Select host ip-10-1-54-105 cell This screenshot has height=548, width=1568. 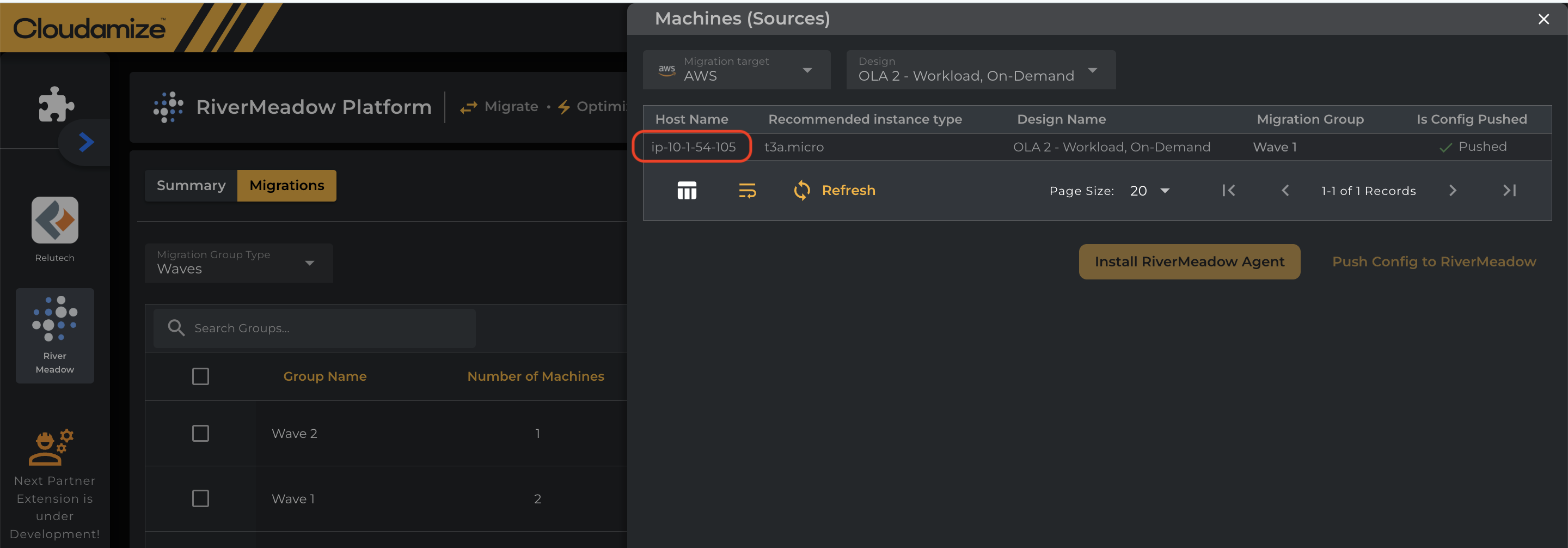click(x=693, y=147)
